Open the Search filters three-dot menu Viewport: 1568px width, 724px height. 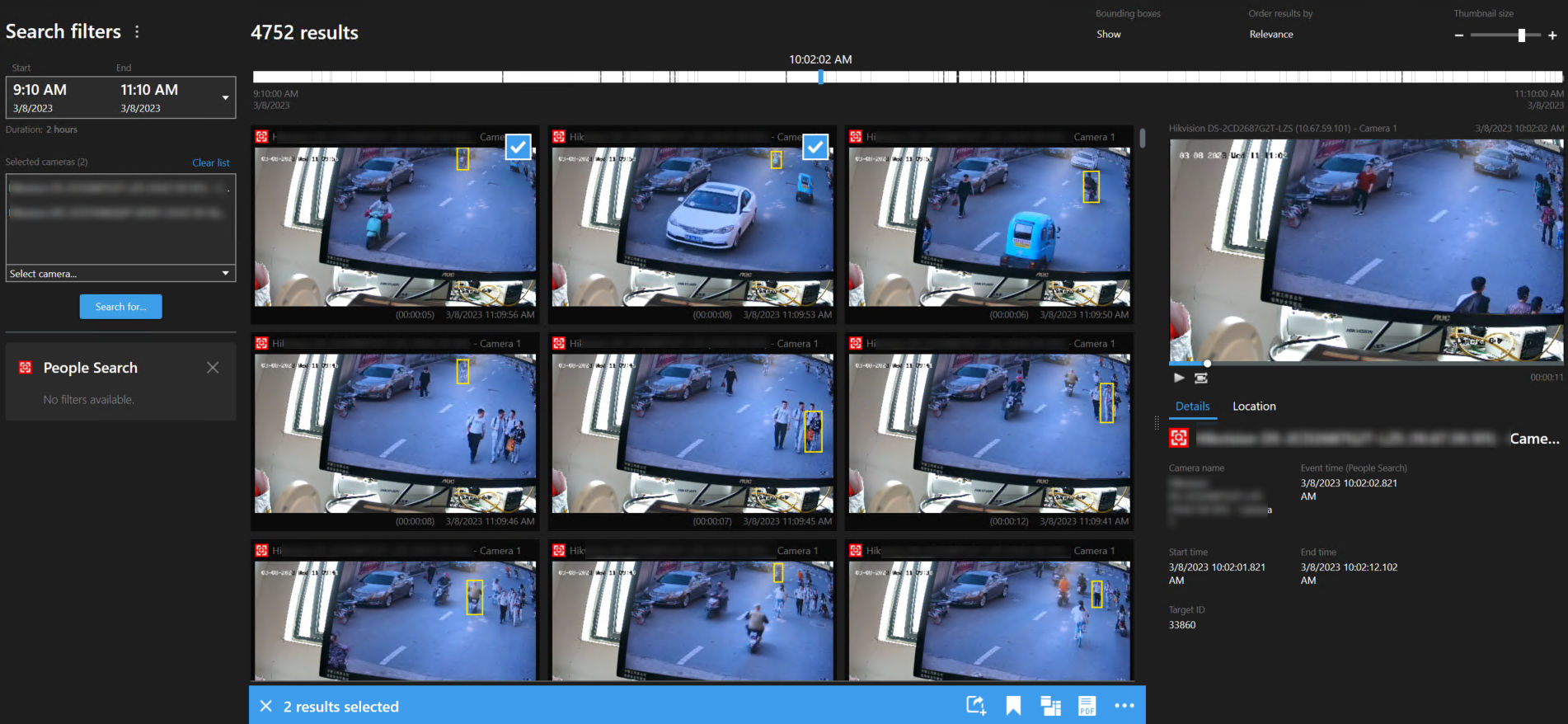pos(137,32)
